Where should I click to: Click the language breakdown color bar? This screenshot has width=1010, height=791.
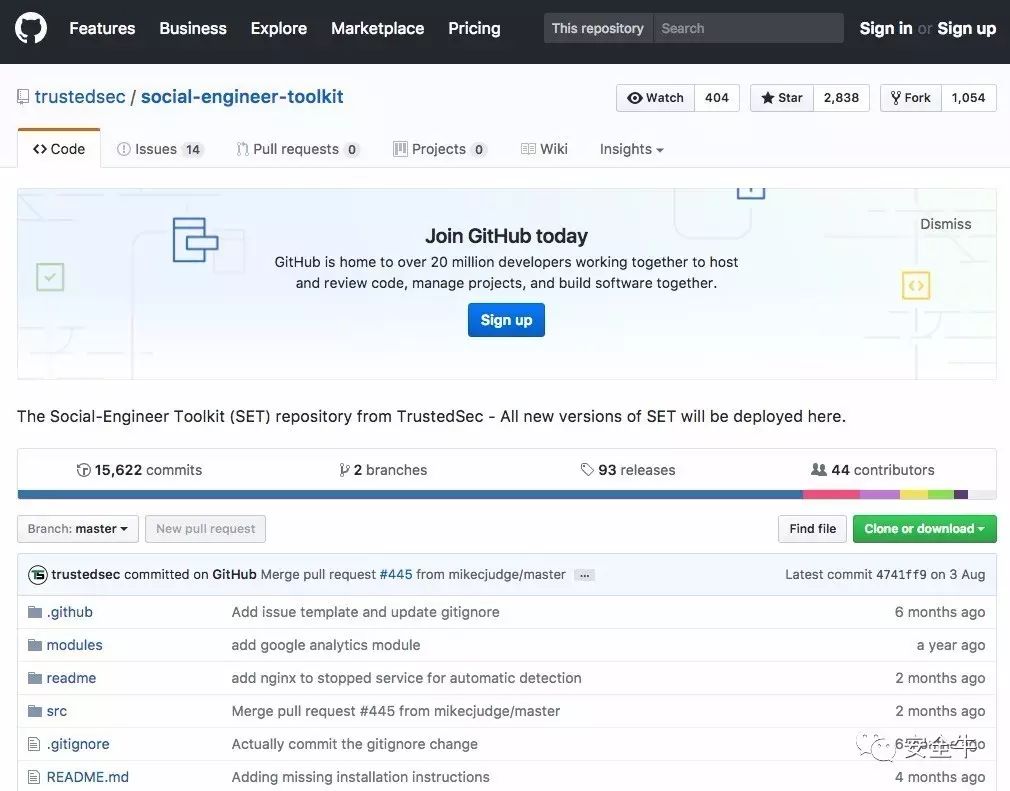(x=507, y=495)
